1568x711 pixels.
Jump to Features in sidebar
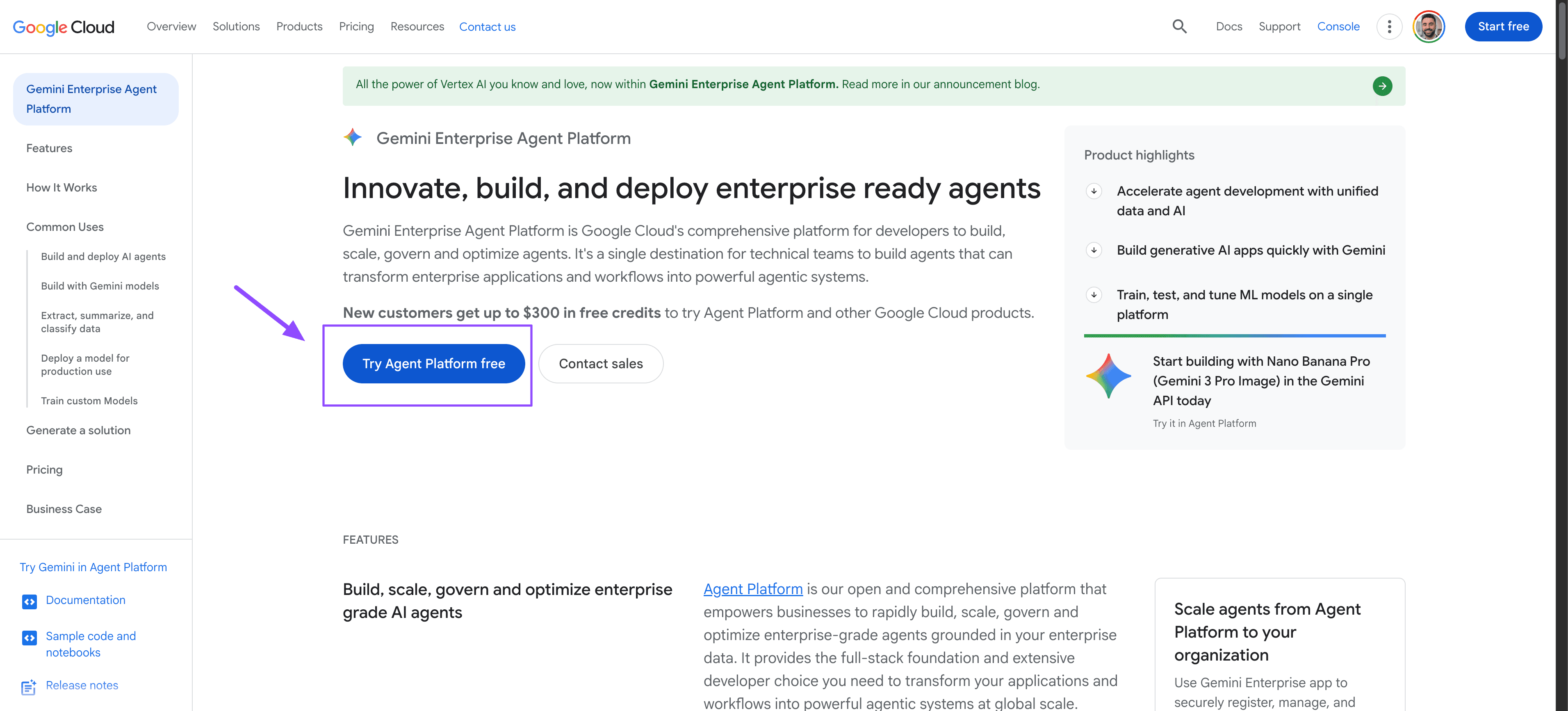(49, 148)
